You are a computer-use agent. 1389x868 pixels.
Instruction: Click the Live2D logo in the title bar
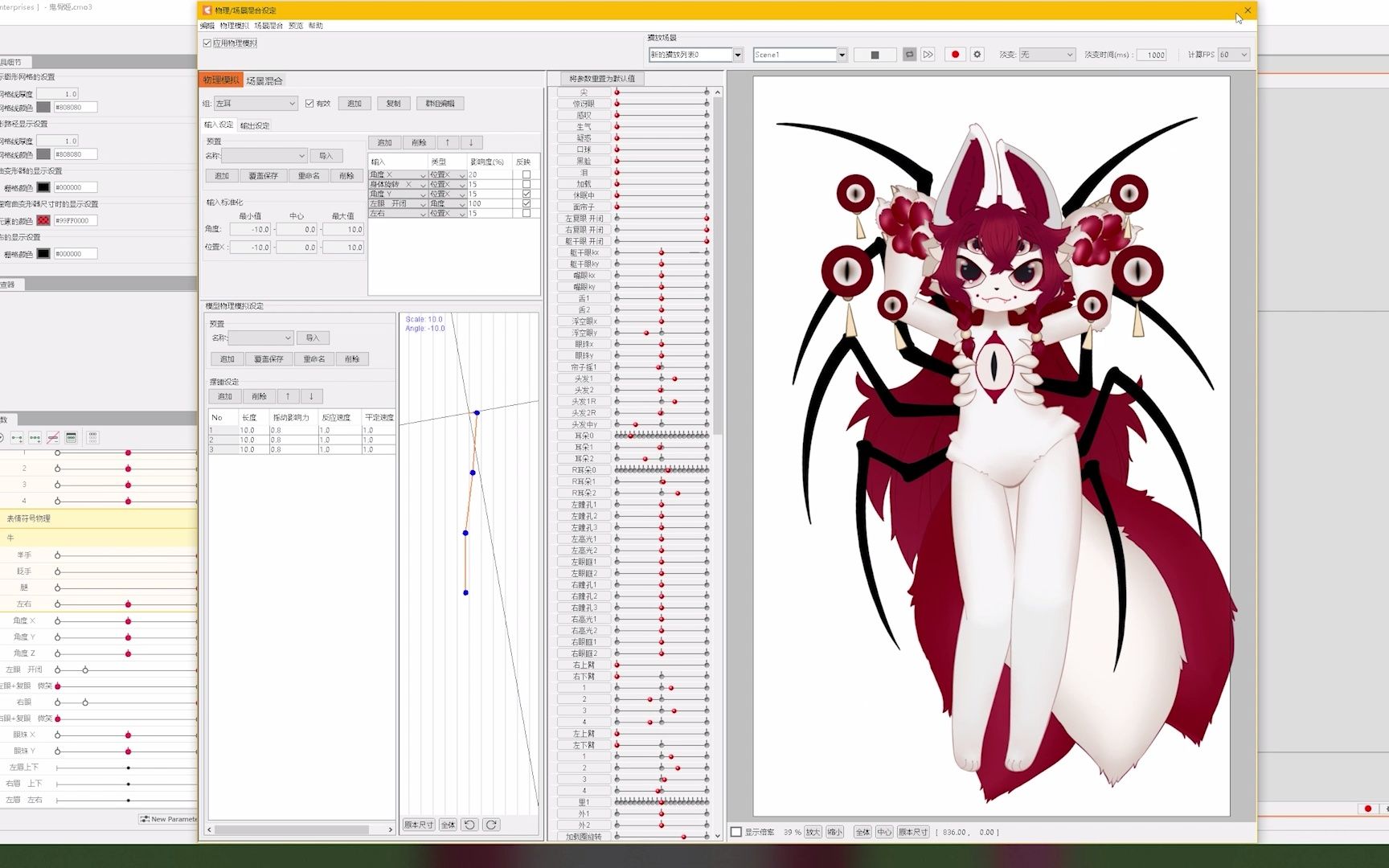207,10
